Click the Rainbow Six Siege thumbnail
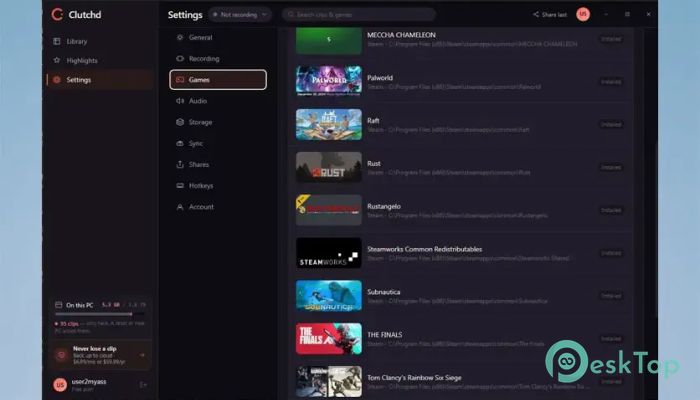Viewport: 700px width, 400px height. [x=329, y=381]
